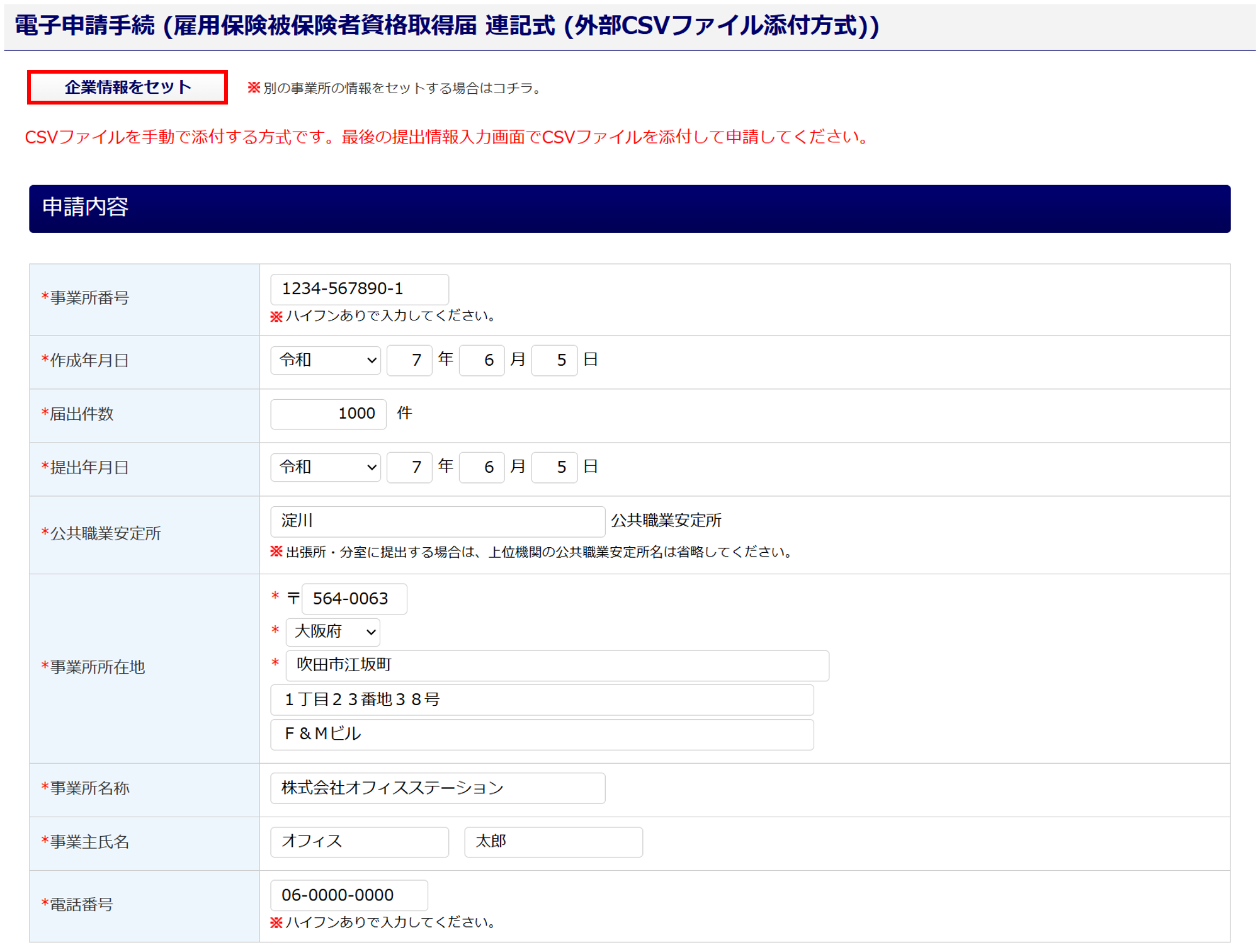The width and height of the screenshot is (1260, 952).
Task: Click the red CSVファイル attachment instruction text
Action: [447, 137]
